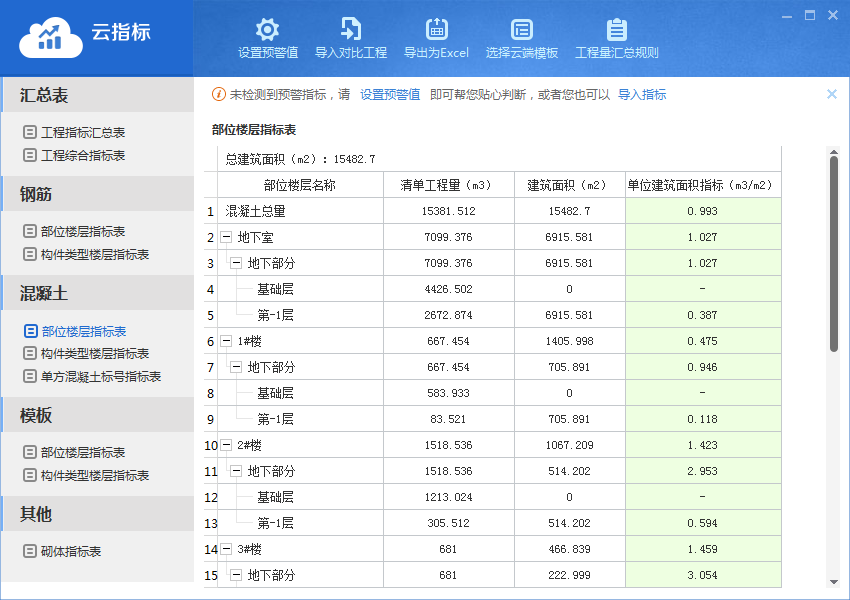
Task: Click cell value 1213.024
Action: click(448, 497)
